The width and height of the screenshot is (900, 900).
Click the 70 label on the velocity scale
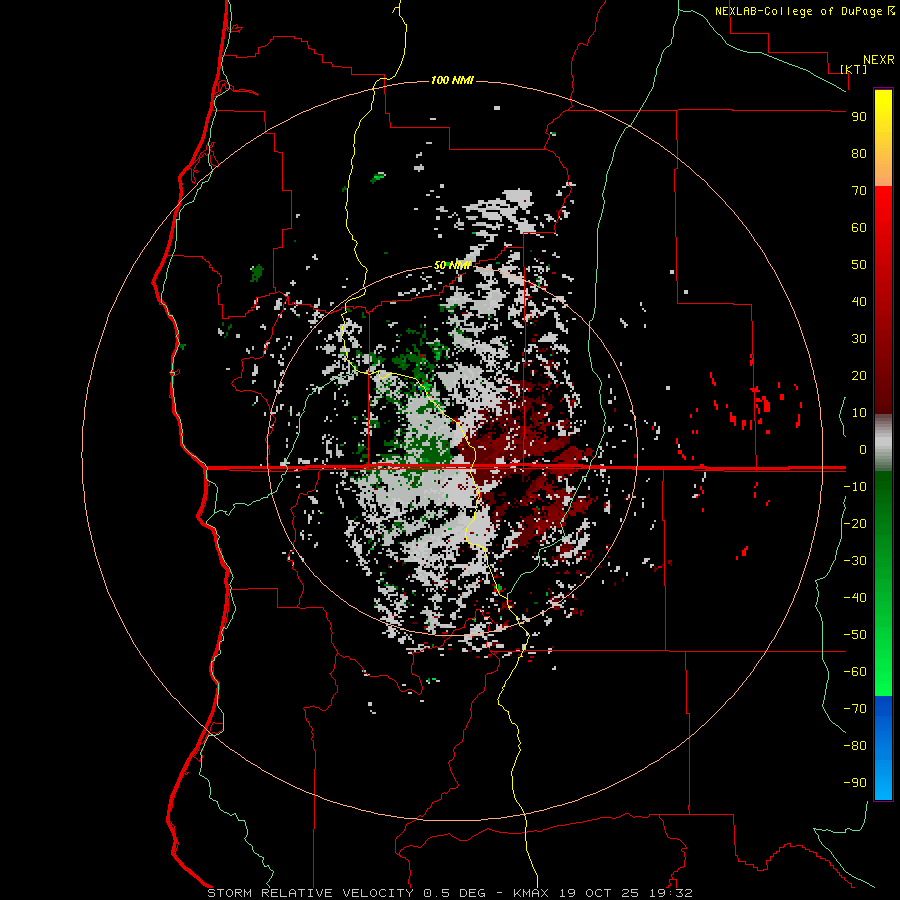pyautogui.click(x=859, y=191)
